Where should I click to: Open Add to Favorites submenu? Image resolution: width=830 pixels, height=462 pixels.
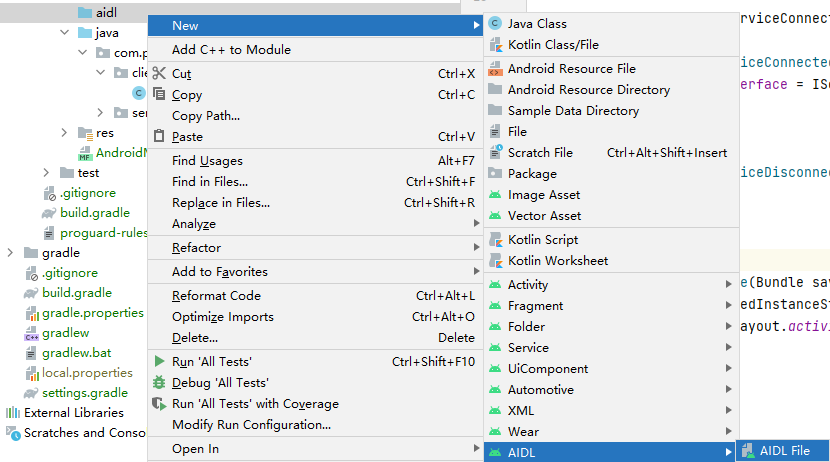tap(315, 271)
